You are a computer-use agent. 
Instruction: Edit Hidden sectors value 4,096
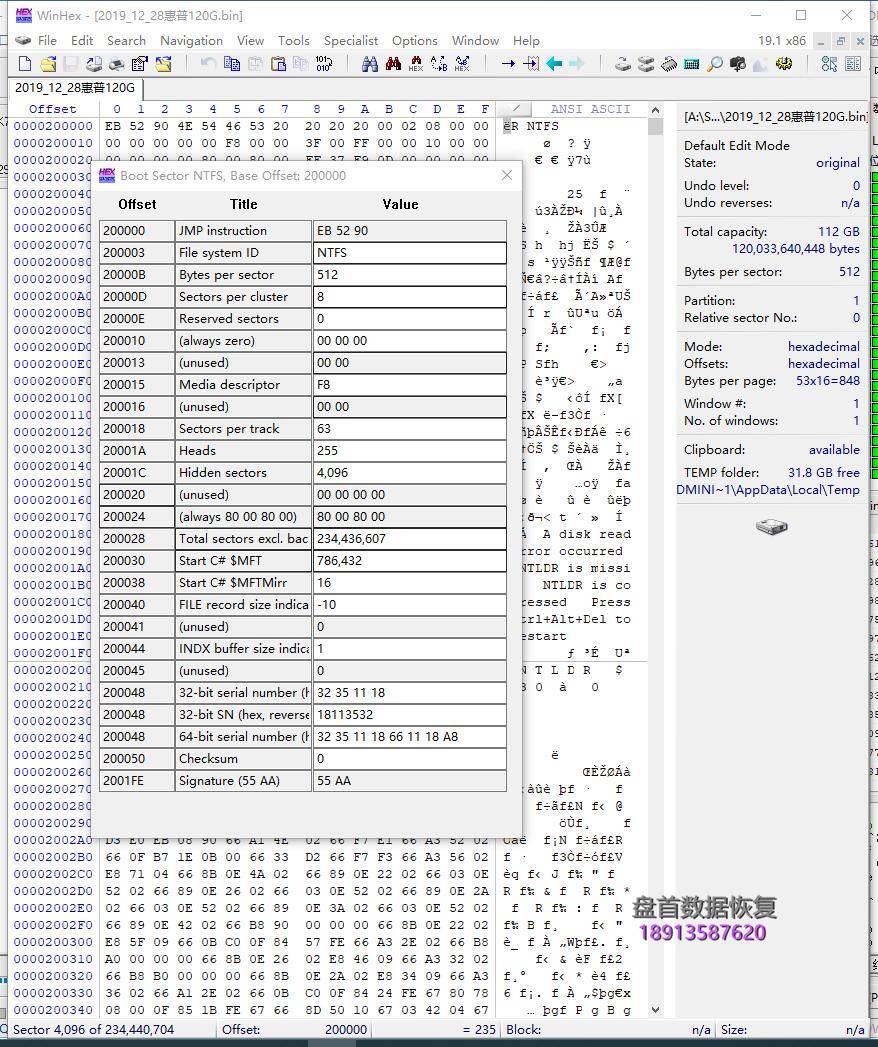409,472
